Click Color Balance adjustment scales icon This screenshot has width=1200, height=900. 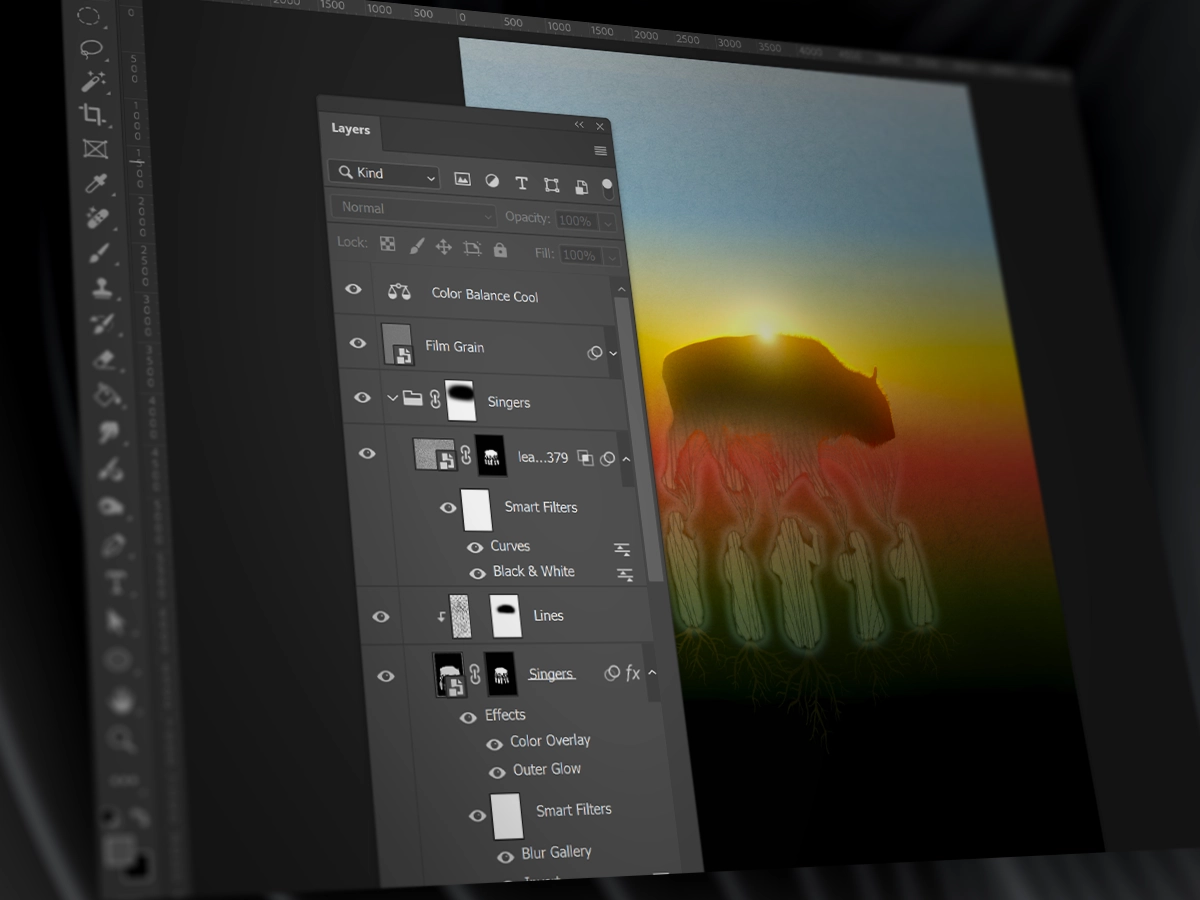[399, 292]
